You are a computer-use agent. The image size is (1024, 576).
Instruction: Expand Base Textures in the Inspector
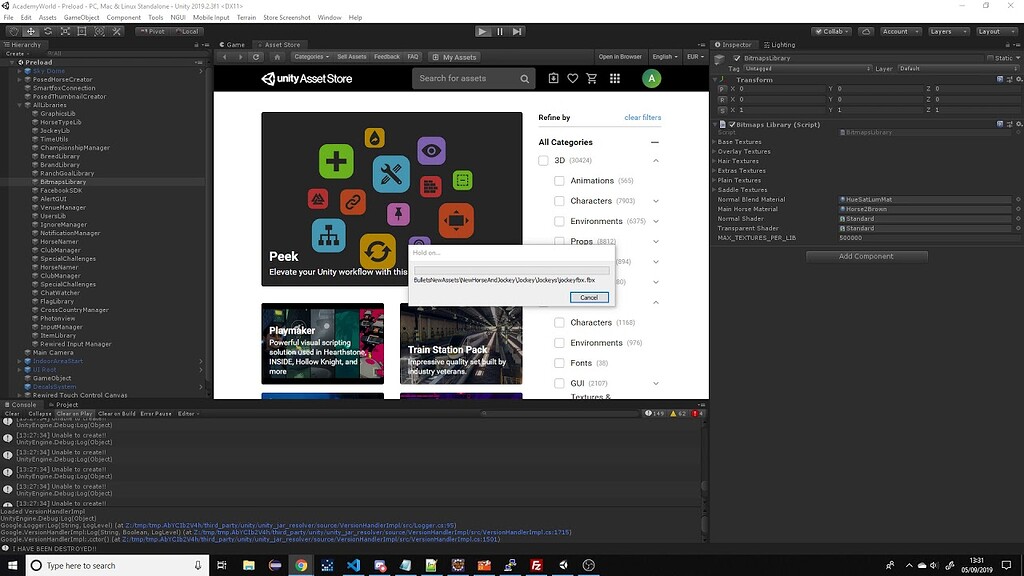[x=713, y=141]
